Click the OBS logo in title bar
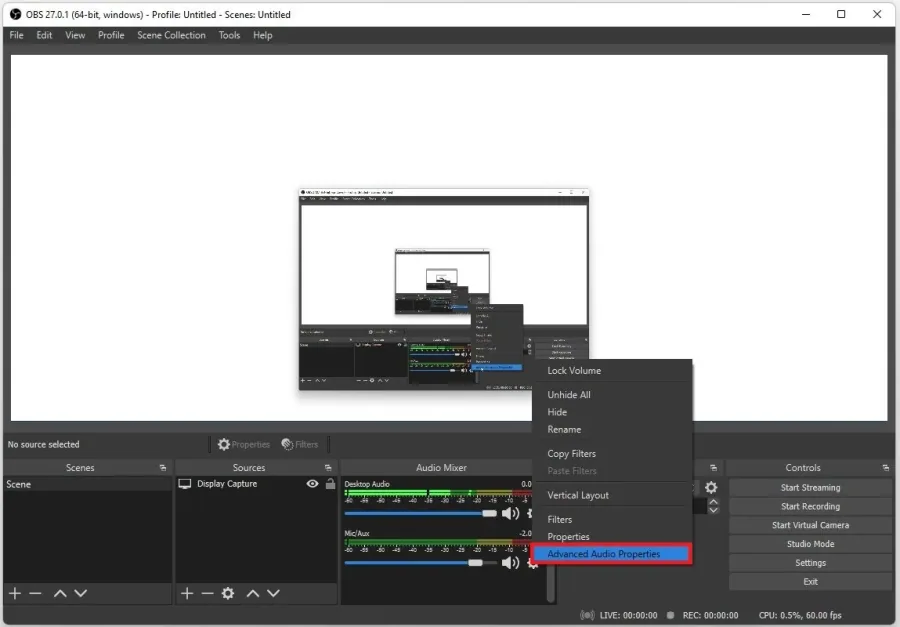900x627 pixels. 15,14
